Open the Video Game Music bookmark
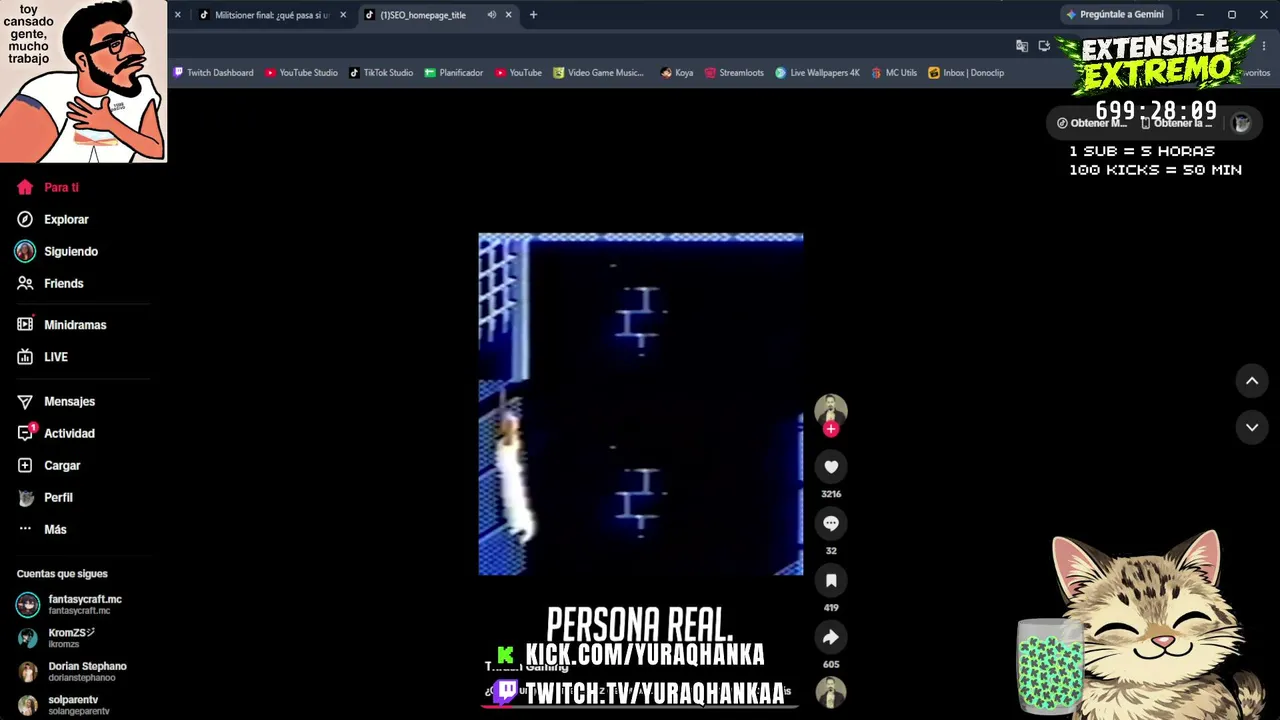Viewport: 1280px width, 720px height. click(598, 73)
